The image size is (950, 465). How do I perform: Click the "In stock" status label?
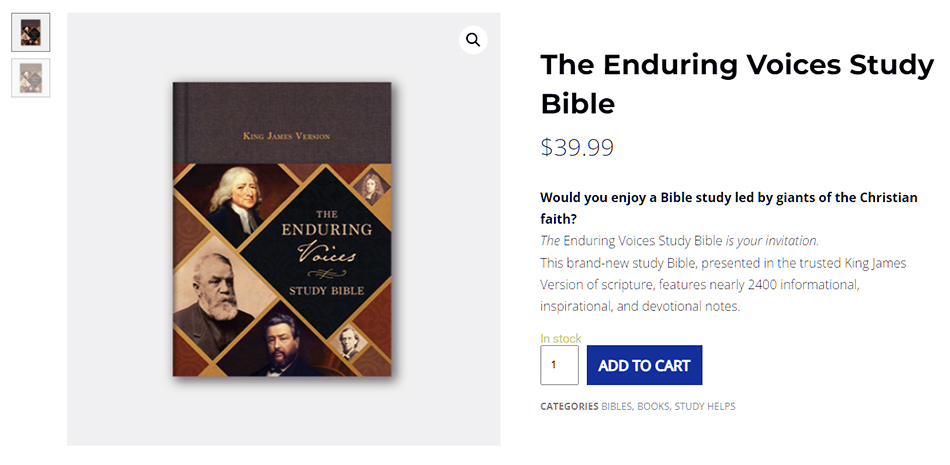[x=561, y=339]
